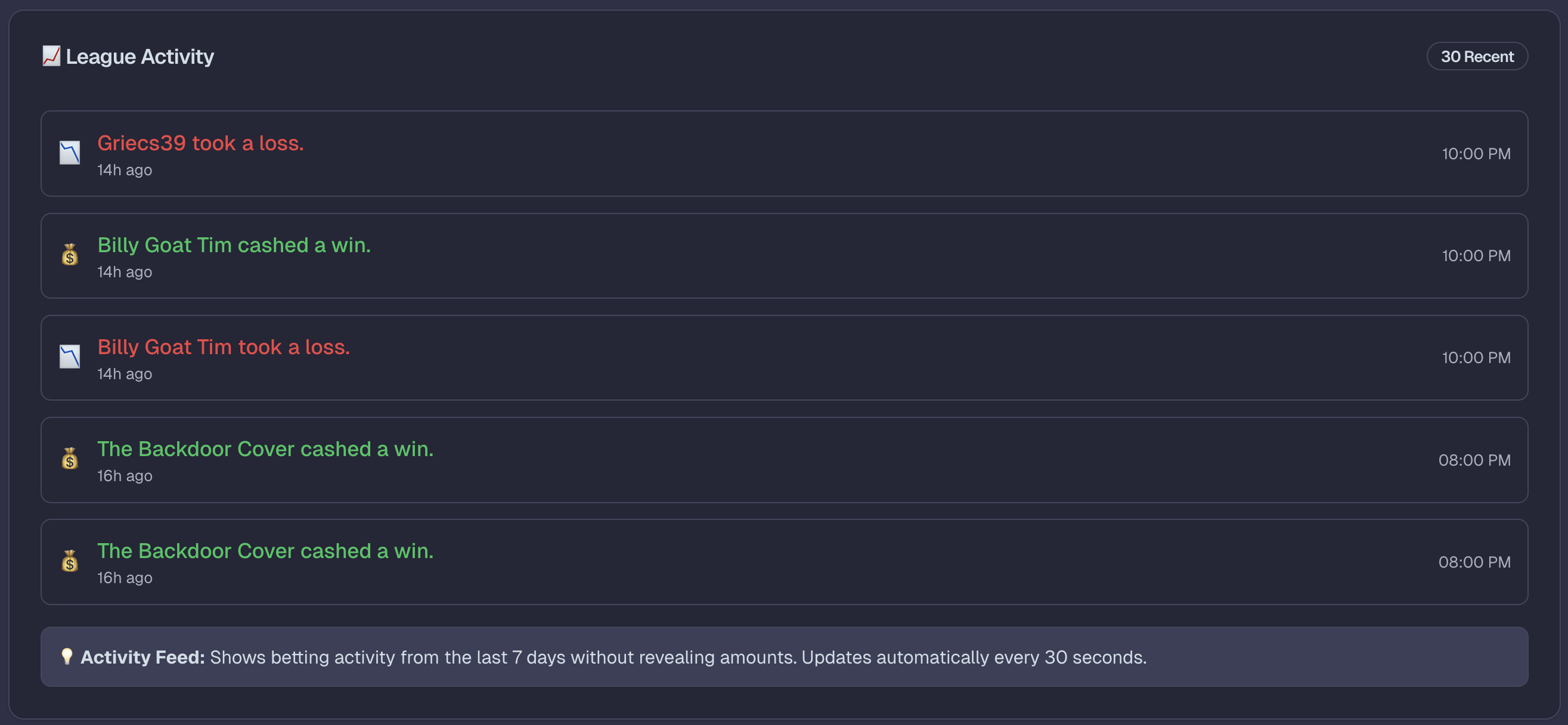Viewport: 1568px width, 725px height.
Task: Open The Backdoor Cover win entry from 16h ago
Action: 265,448
